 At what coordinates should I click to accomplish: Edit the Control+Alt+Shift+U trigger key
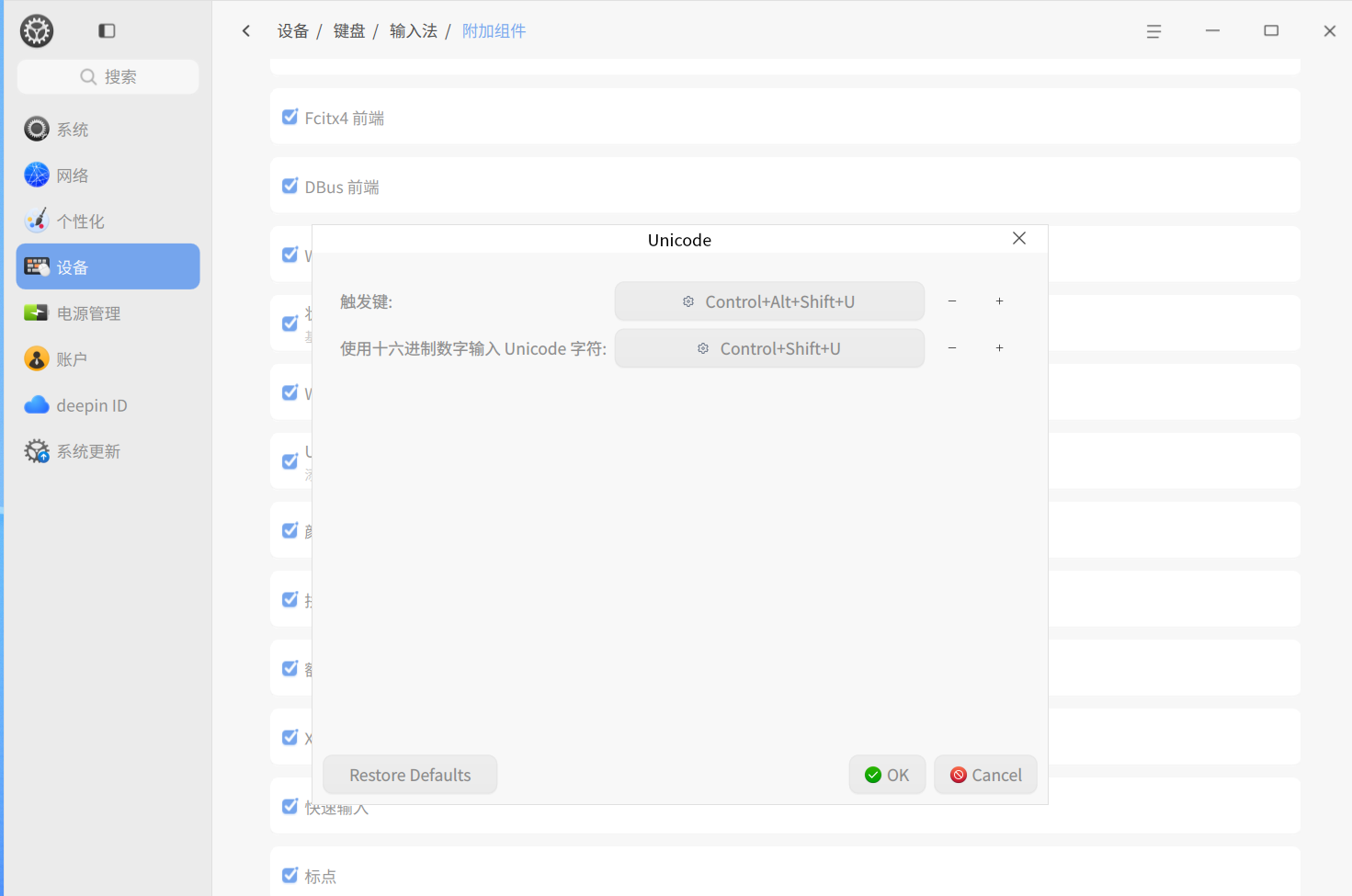click(x=769, y=301)
